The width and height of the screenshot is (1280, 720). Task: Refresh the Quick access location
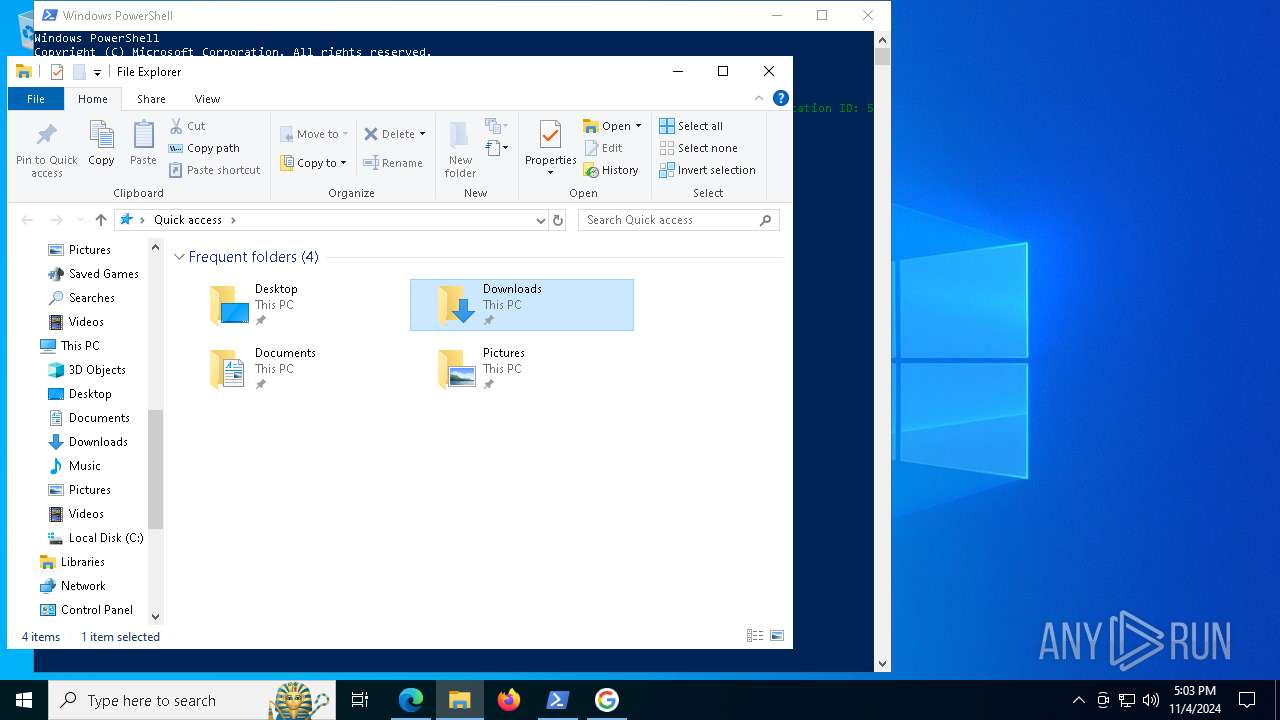(x=558, y=220)
